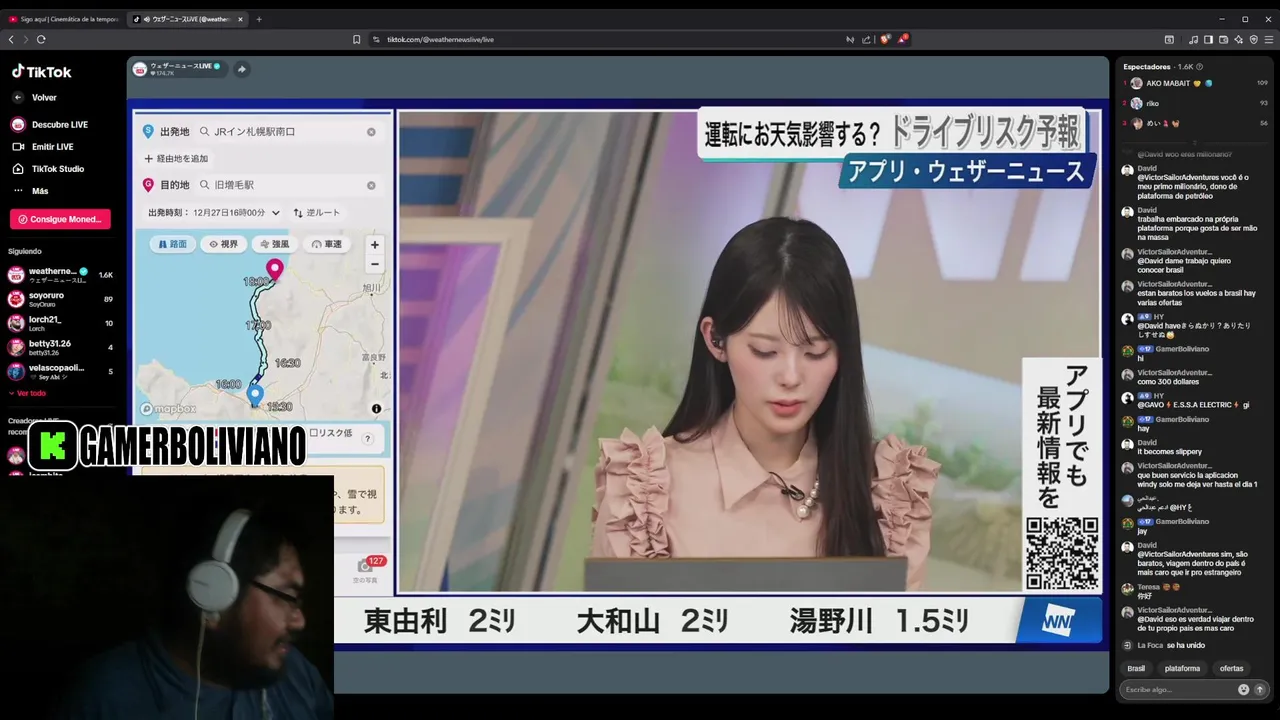Screen dimensions: 1280x720
Task: Open the emoji picker in chat
Action: click(1243, 689)
